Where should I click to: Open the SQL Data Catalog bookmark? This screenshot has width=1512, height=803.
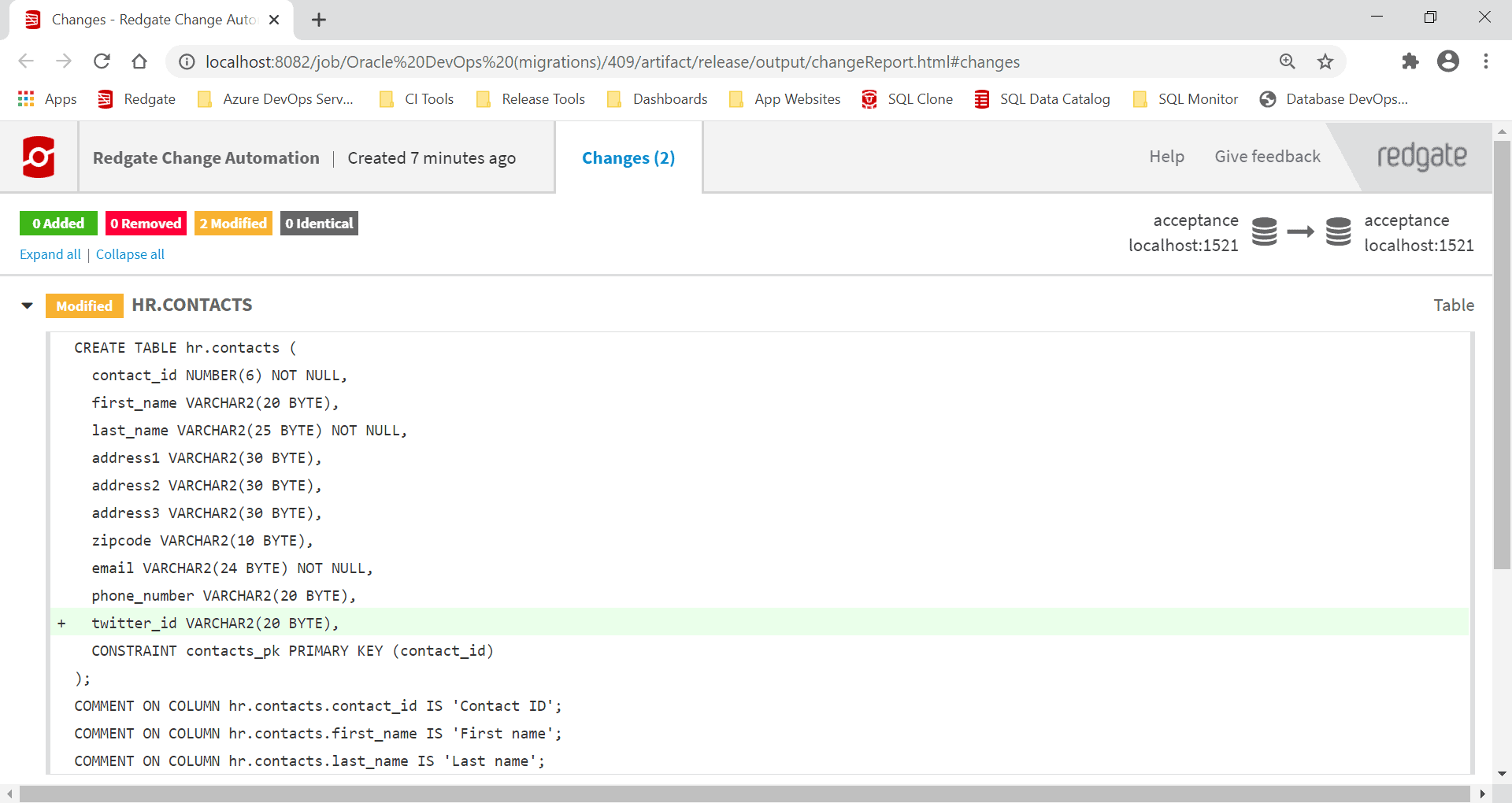(x=1042, y=99)
